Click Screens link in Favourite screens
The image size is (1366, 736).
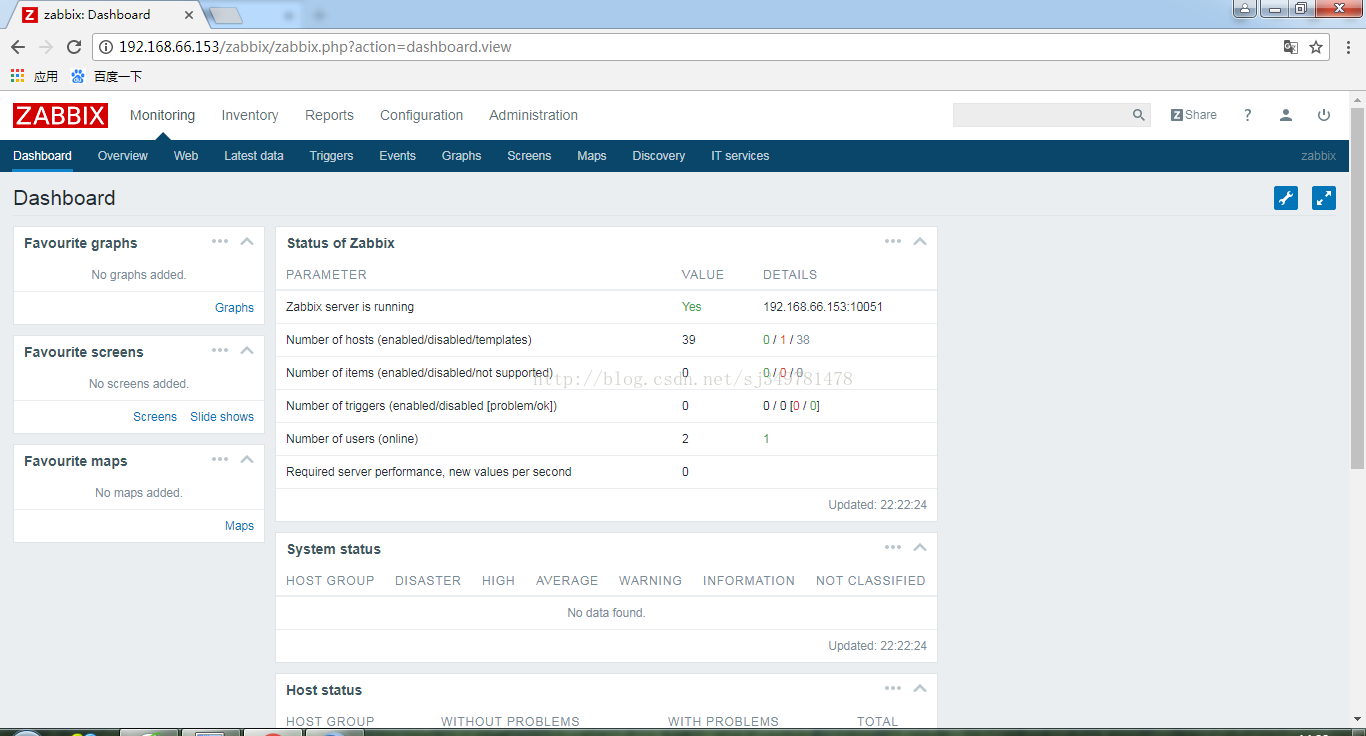pyautogui.click(x=155, y=417)
